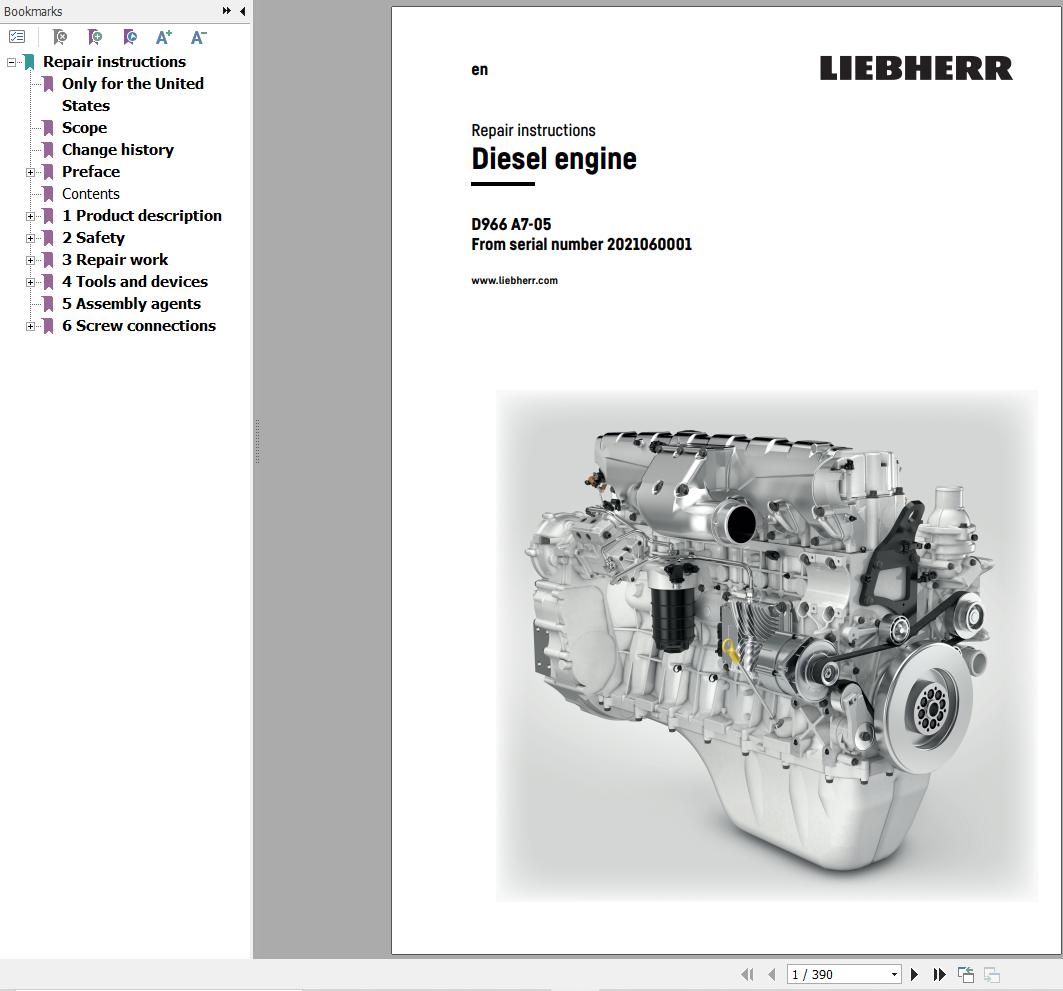The height and width of the screenshot is (991, 1063).
Task: Open the bookmarks options menu
Action: [16, 36]
